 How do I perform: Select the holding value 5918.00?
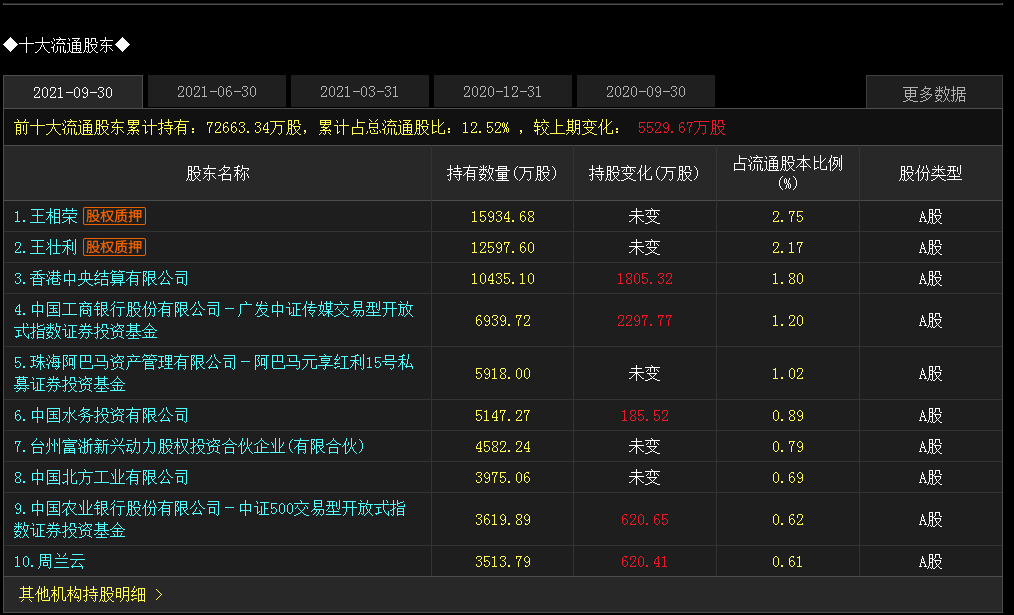502,374
